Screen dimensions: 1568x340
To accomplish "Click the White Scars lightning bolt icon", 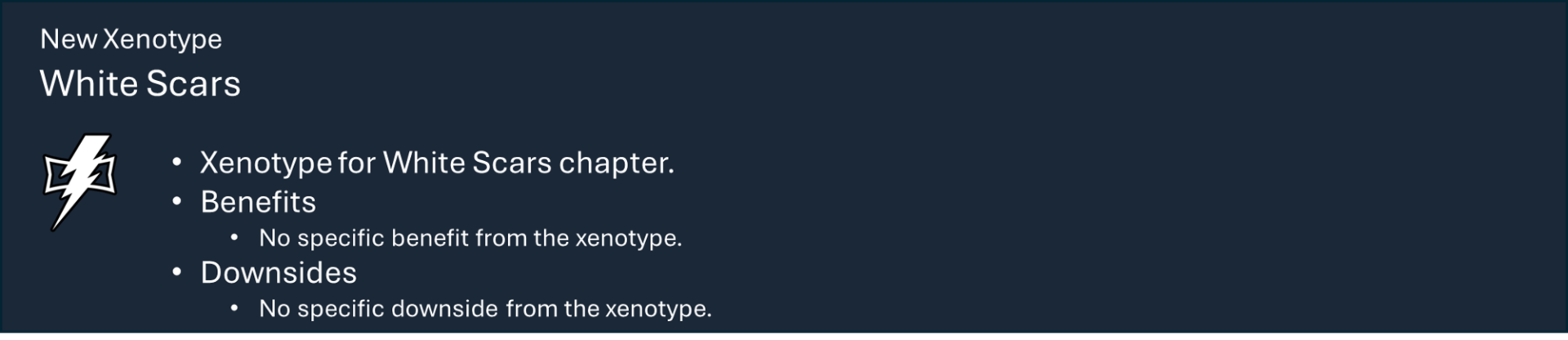I will (79, 181).
